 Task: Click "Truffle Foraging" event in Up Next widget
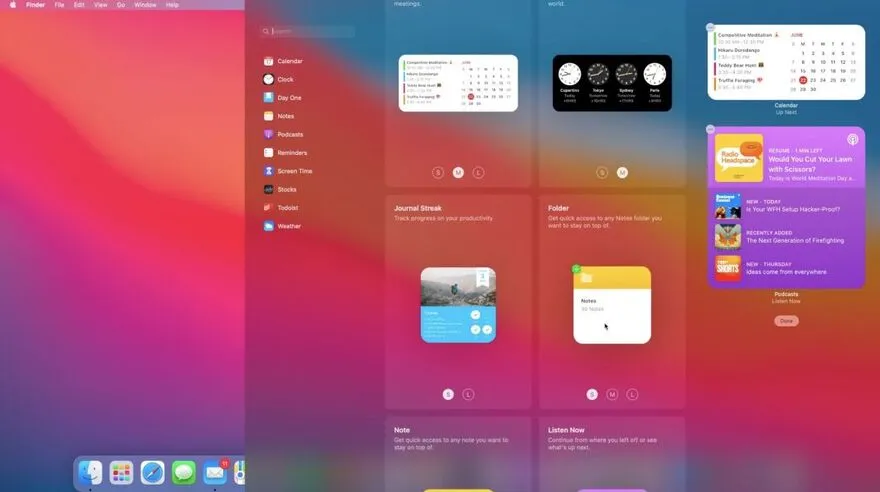pos(740,84)
